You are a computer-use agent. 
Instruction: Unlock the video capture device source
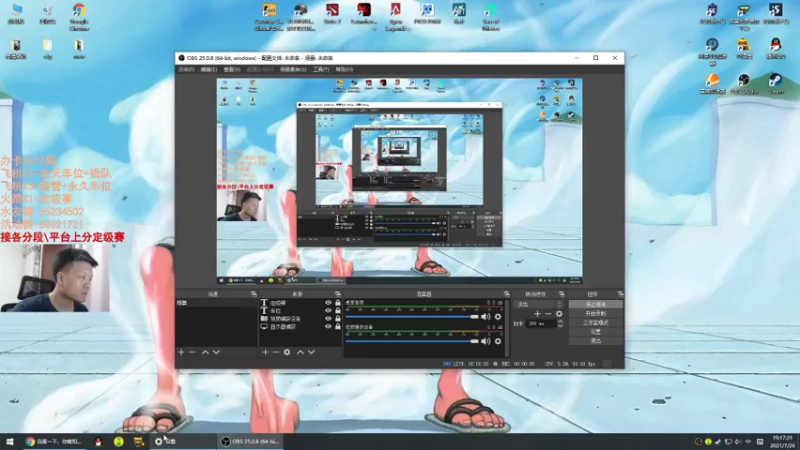(338, 318)
